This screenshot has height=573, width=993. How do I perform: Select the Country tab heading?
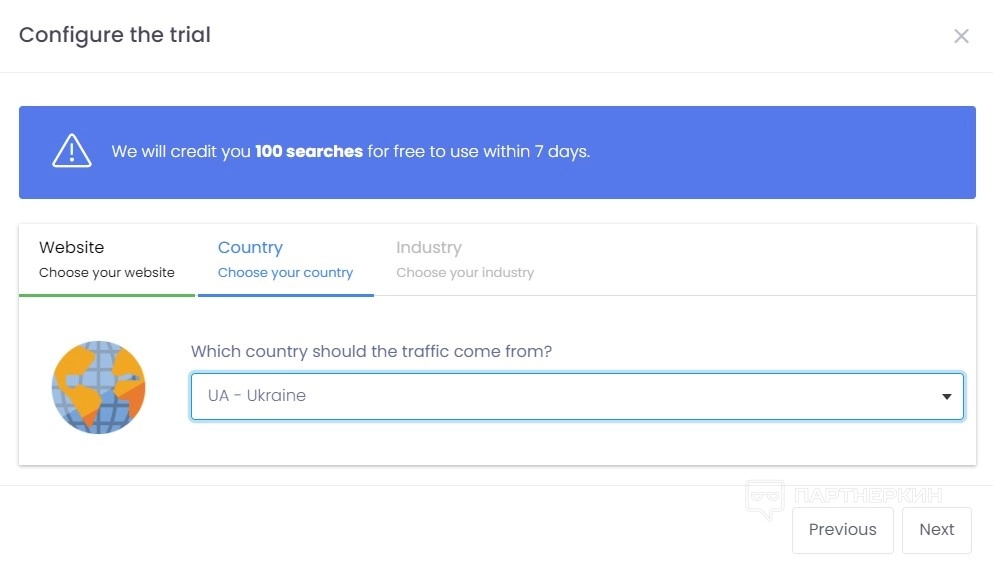pyautogui.click(x=250, y=248)
